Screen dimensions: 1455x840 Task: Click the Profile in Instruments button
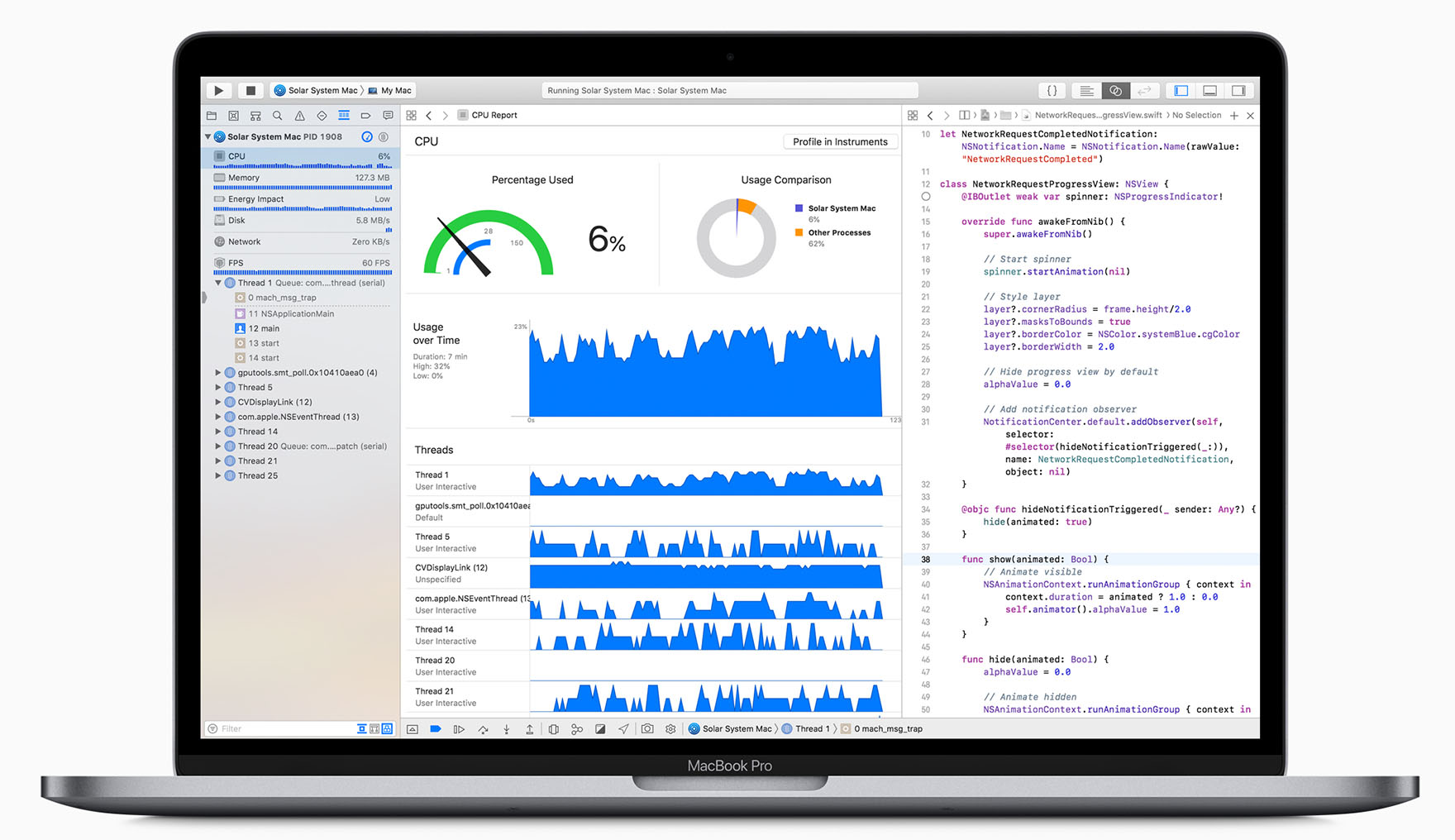[x=840, y=142]
